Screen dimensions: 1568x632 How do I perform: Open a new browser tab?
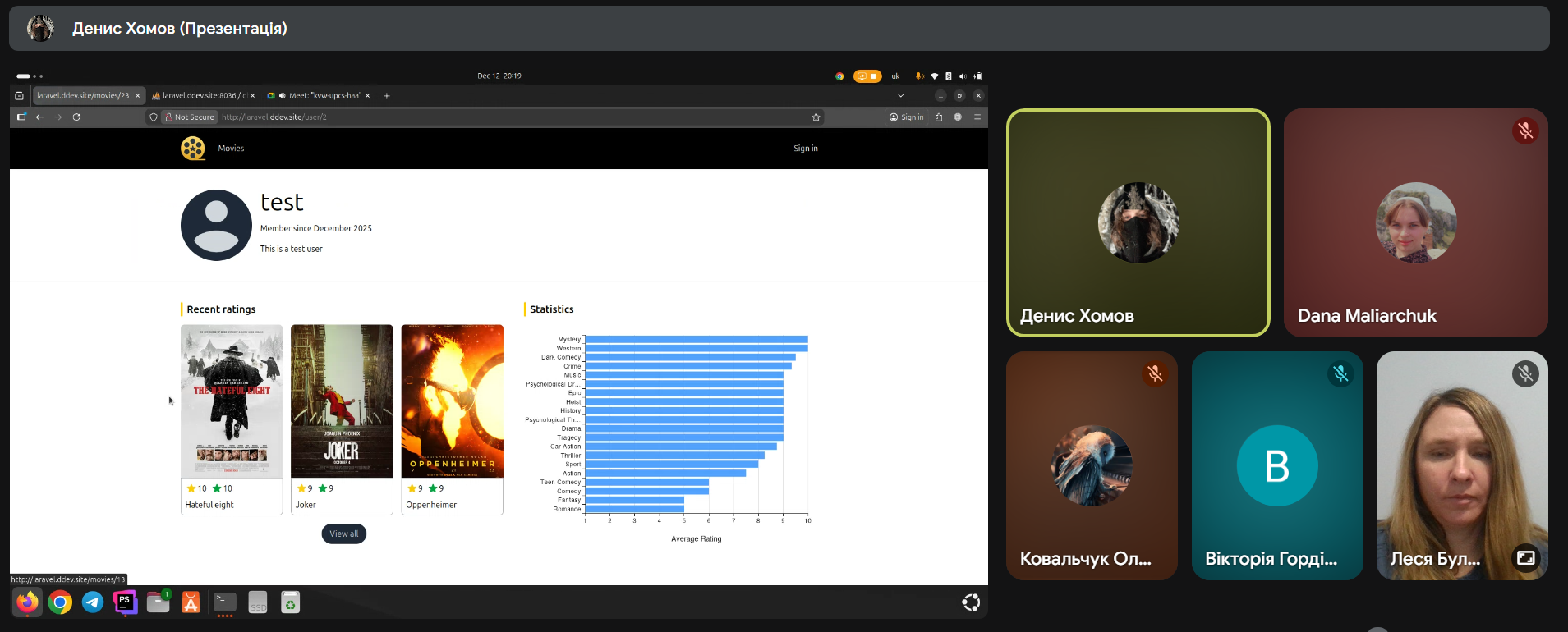tap(387, 96)
